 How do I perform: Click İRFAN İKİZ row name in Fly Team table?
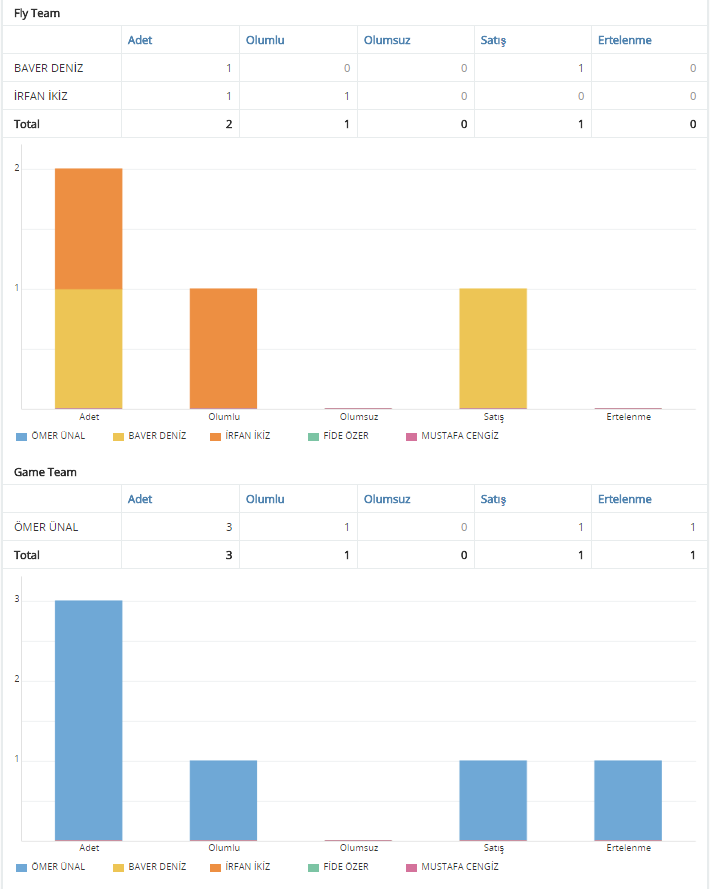(x=41, y=96)
